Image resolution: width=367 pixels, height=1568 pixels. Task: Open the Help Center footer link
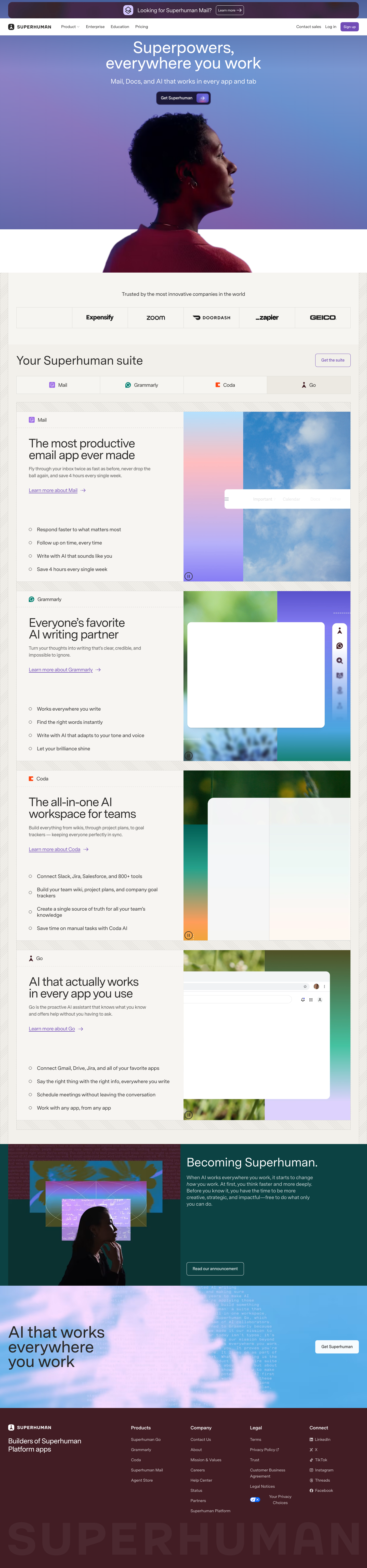201,1480
